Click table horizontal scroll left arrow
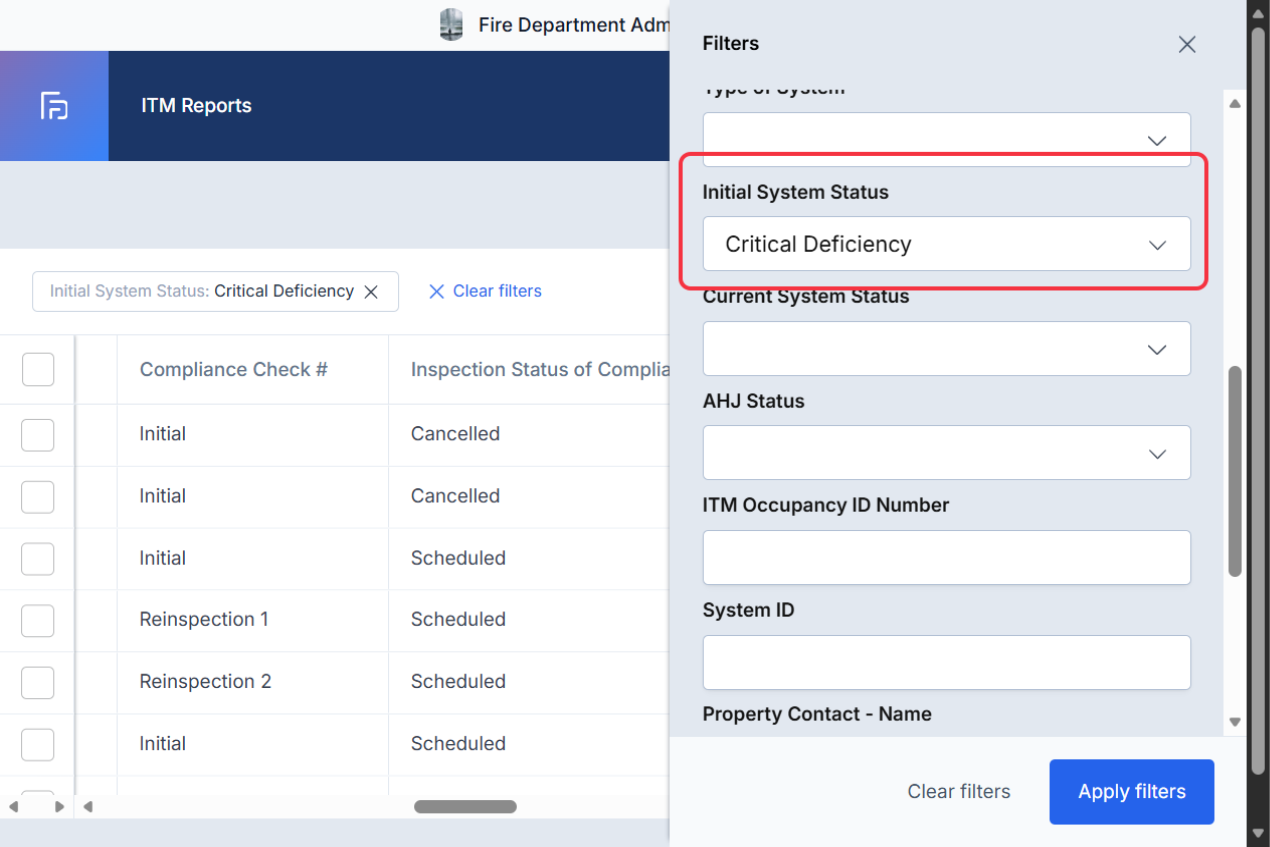Viewport: 1270px width, 847px height. [x=88, y=806]
